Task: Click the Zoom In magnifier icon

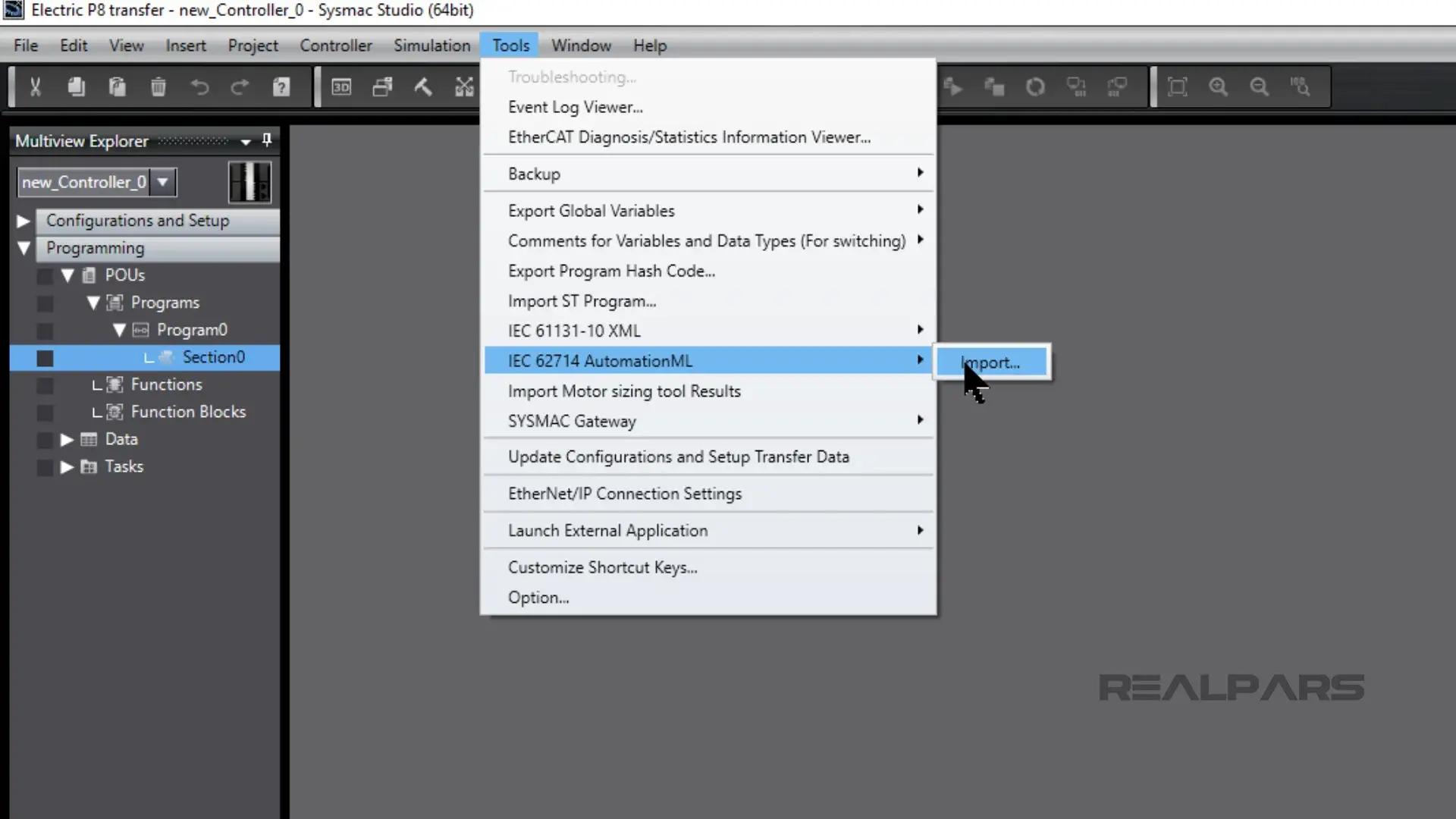Action: [1218, 86]
